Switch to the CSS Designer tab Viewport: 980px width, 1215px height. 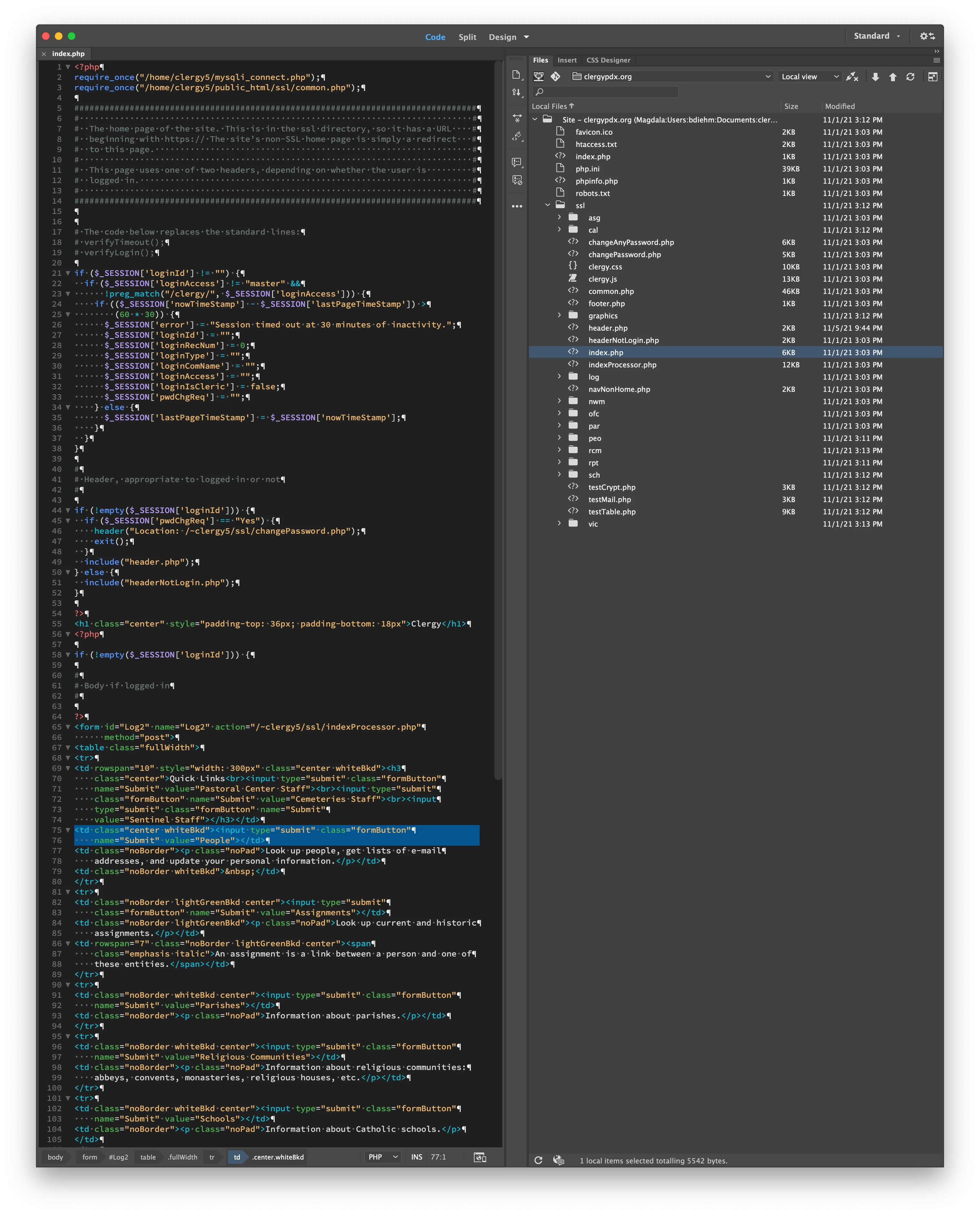pyautogui.click(x=608, y=60)
